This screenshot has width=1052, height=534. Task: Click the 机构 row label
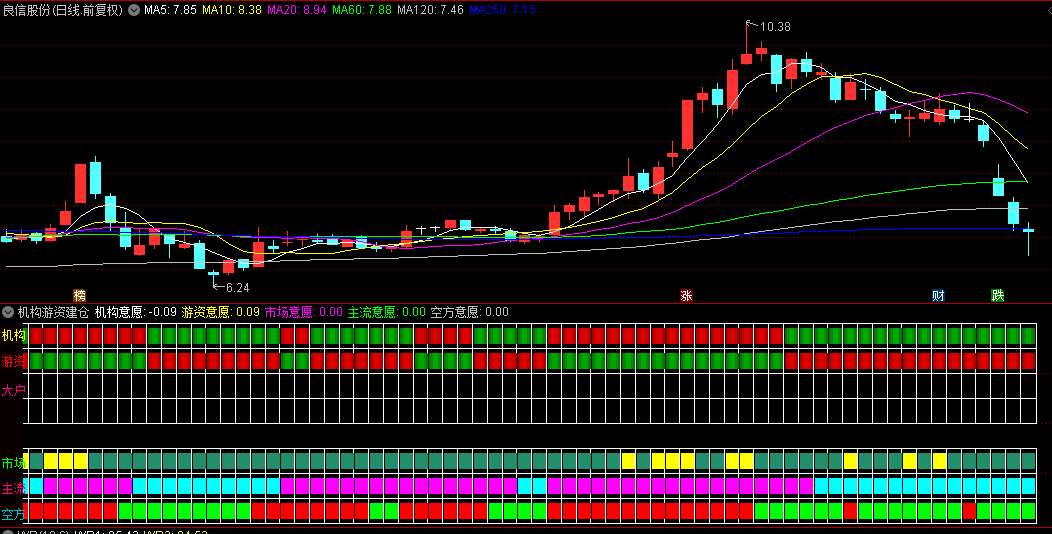tap(13, 335)
